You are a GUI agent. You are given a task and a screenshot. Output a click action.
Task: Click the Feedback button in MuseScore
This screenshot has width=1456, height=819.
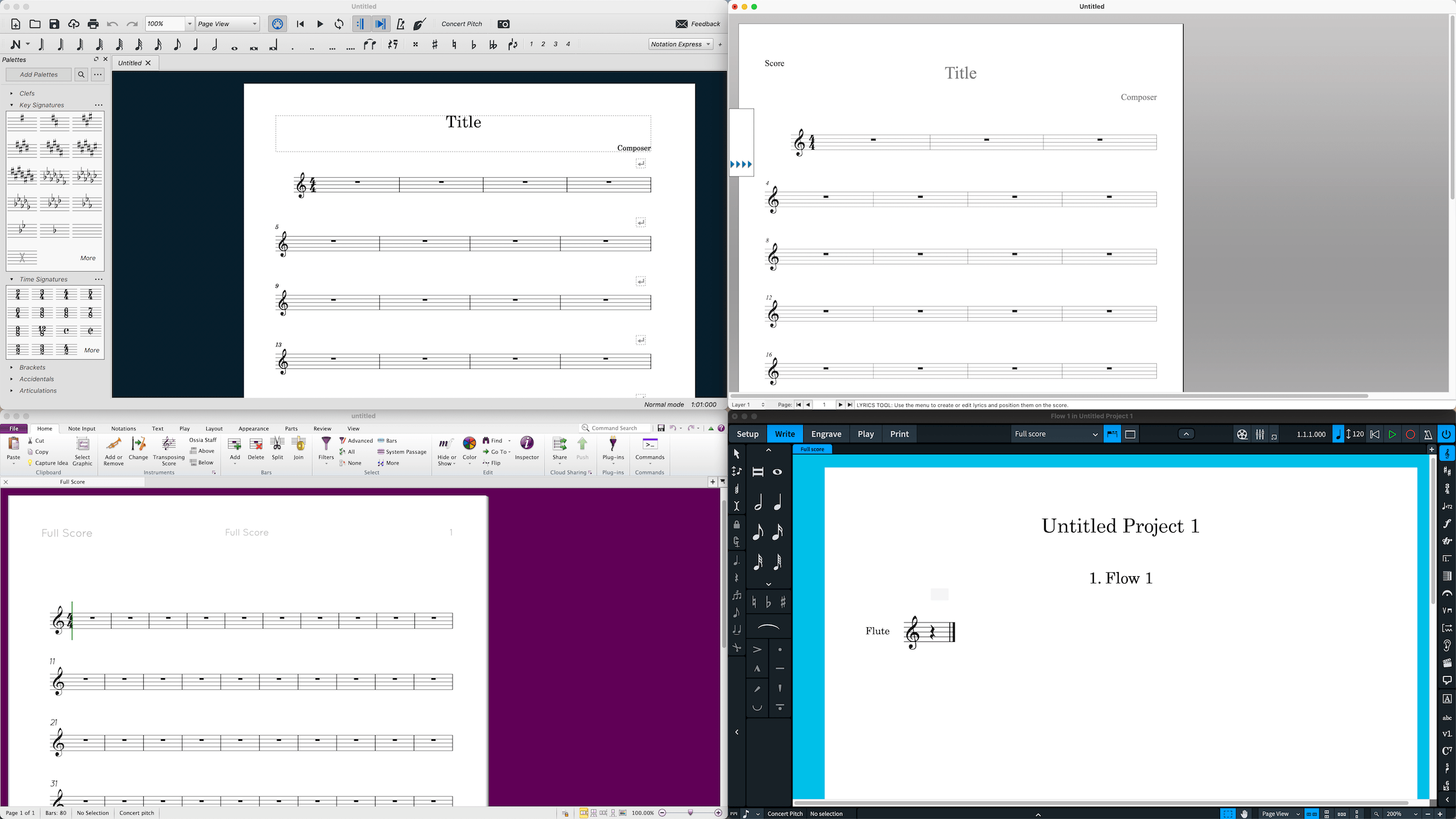coord(698,24)
